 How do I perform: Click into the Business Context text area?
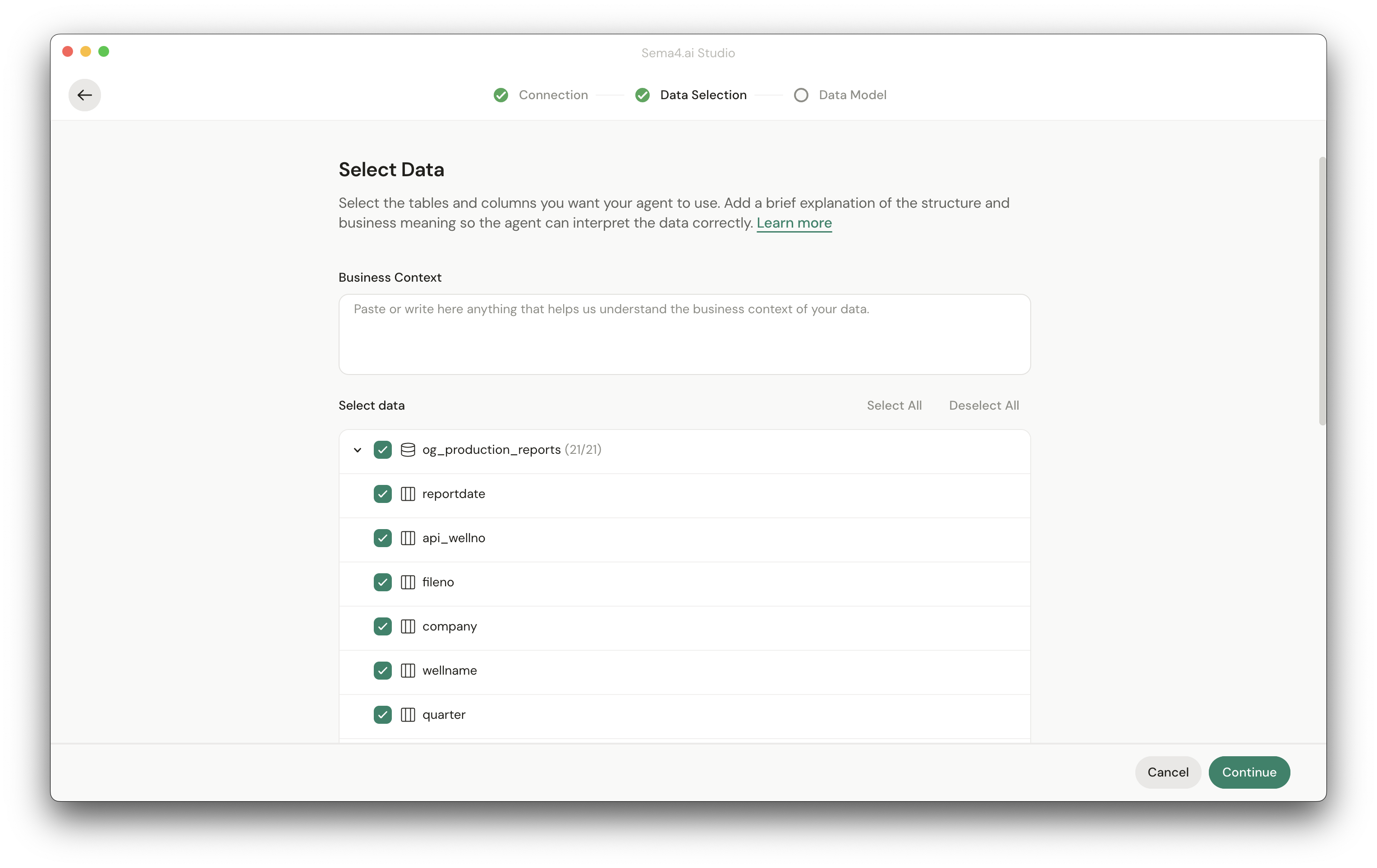click(x=684, y=334)
